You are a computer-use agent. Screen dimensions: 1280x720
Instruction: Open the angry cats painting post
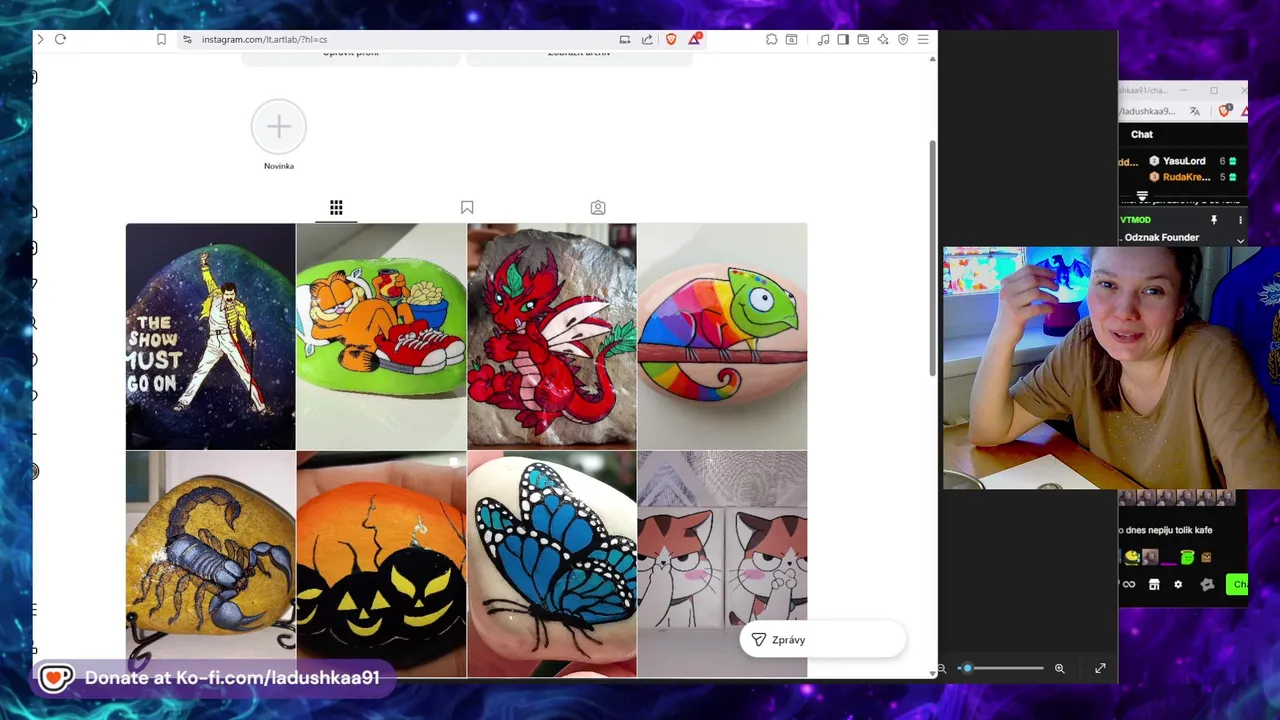(722, 564)
